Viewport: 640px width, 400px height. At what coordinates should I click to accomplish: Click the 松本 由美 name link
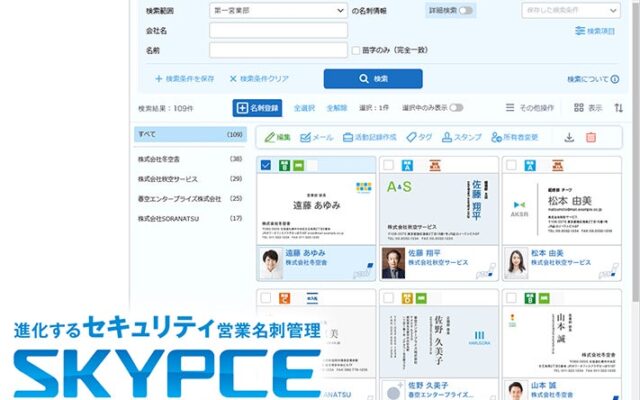[x=547, y=253]
